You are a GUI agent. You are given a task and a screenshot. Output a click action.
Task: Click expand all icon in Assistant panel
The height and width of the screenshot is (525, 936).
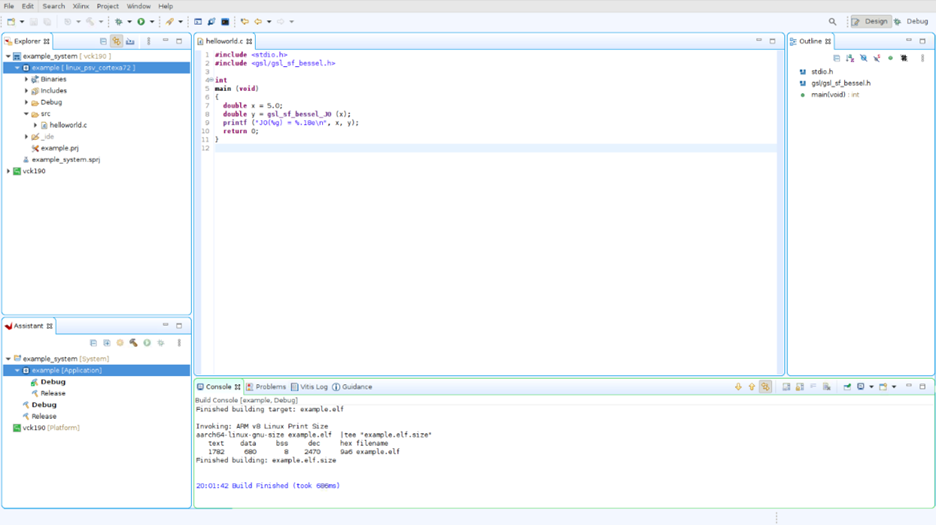point(107,343)
